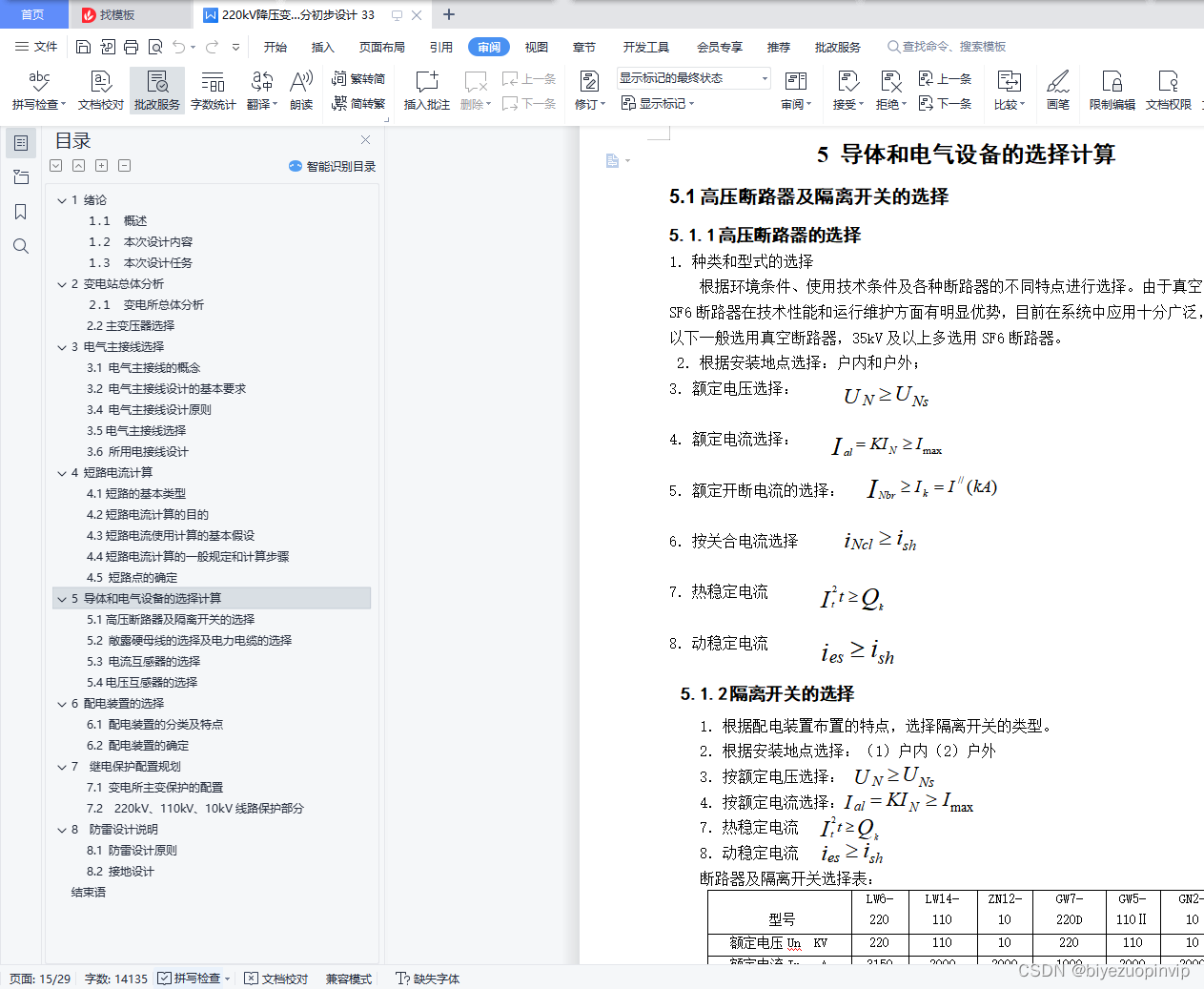This screenshot has width=1204, height=989.
Task: Open 文档权限 document permissions
Action: [x=1169, y=91]
